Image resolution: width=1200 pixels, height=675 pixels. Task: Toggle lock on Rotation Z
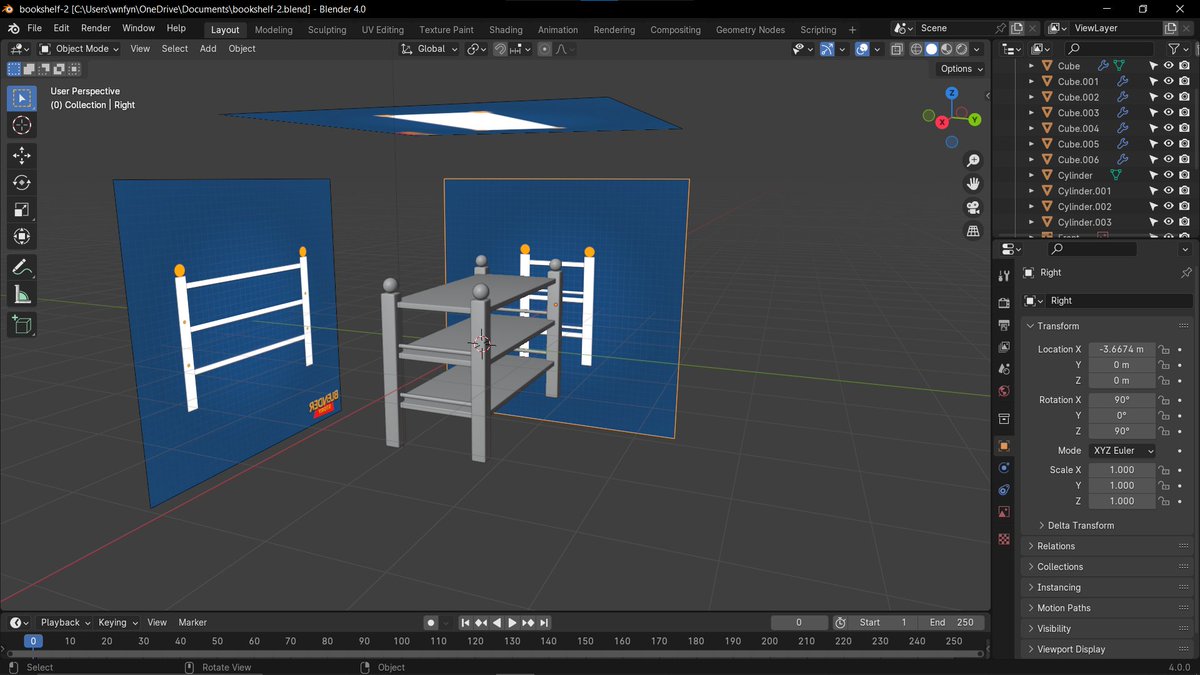coord(1164,431)
